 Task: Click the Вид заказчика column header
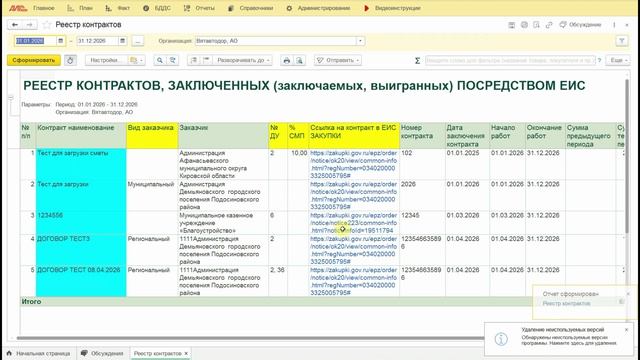point(152,136)
